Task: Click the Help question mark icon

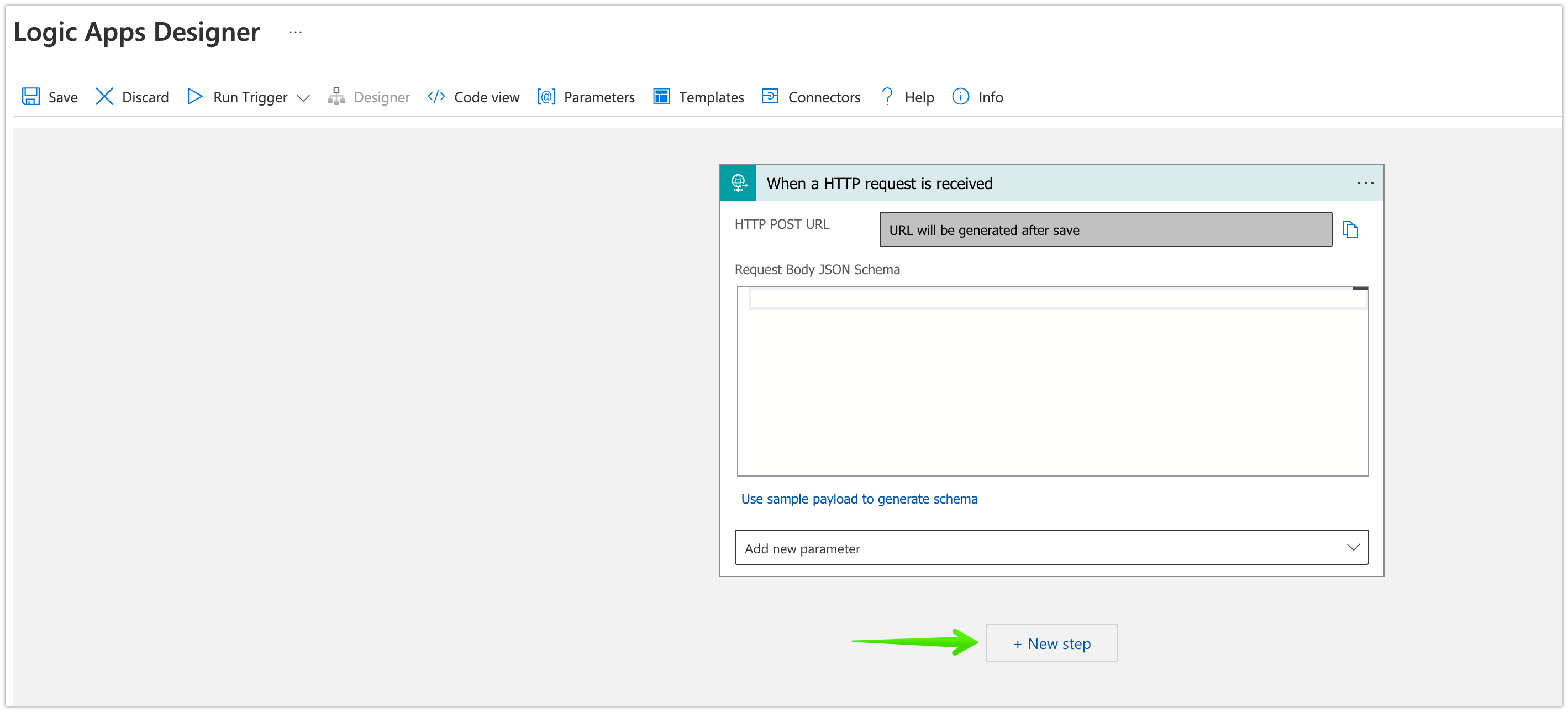Action: pyautogui.click(x=887, y=96)
